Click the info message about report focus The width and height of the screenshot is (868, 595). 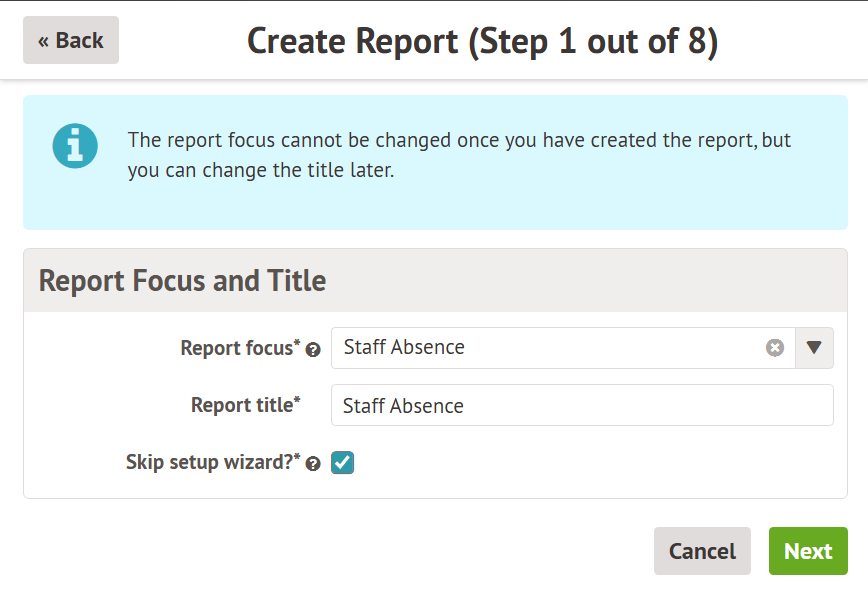pyautogui.click(x=459, y=155)
